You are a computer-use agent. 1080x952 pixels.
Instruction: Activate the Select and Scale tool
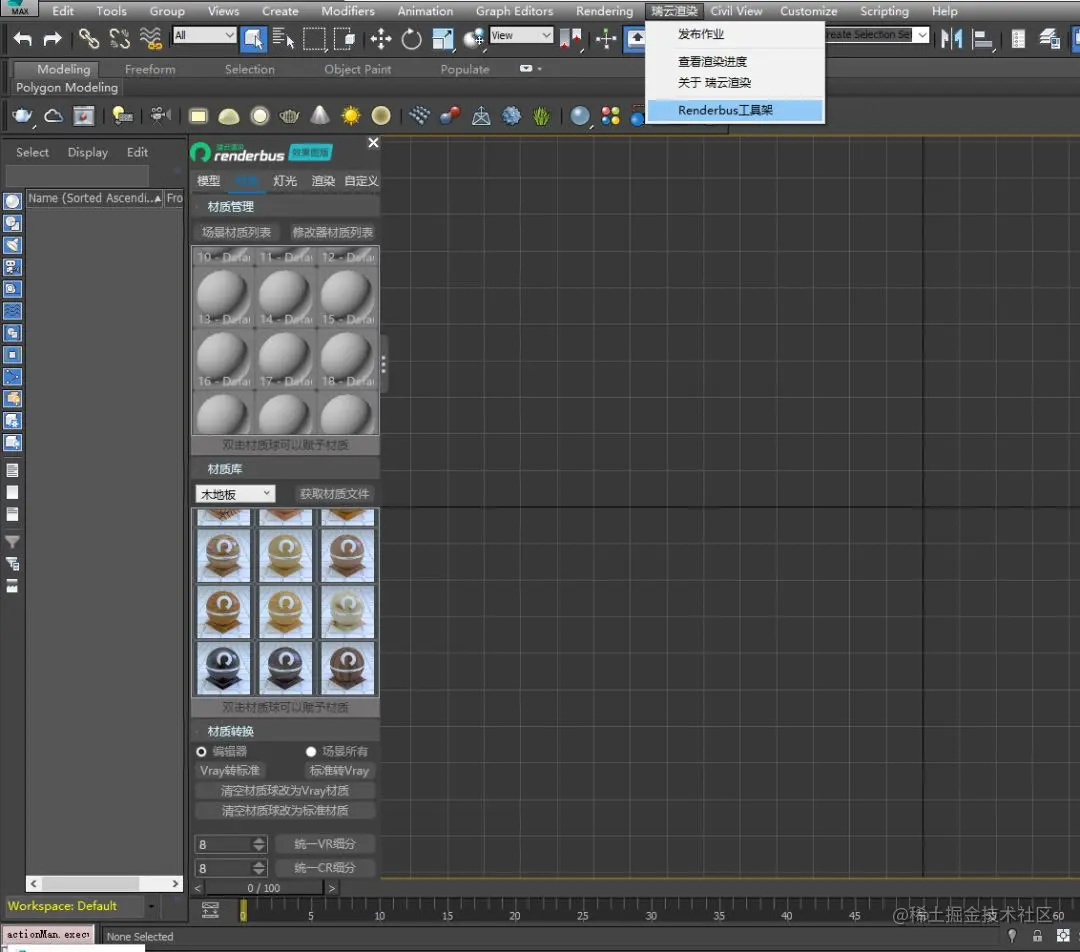442,39
